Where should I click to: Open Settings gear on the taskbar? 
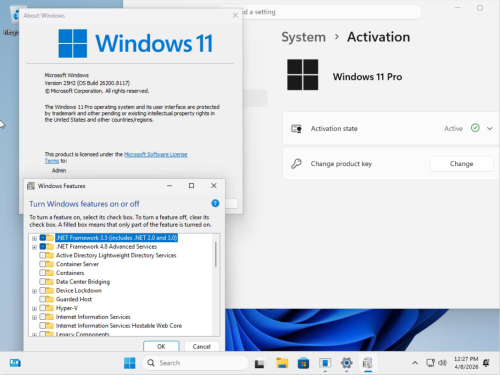point(347,363)
